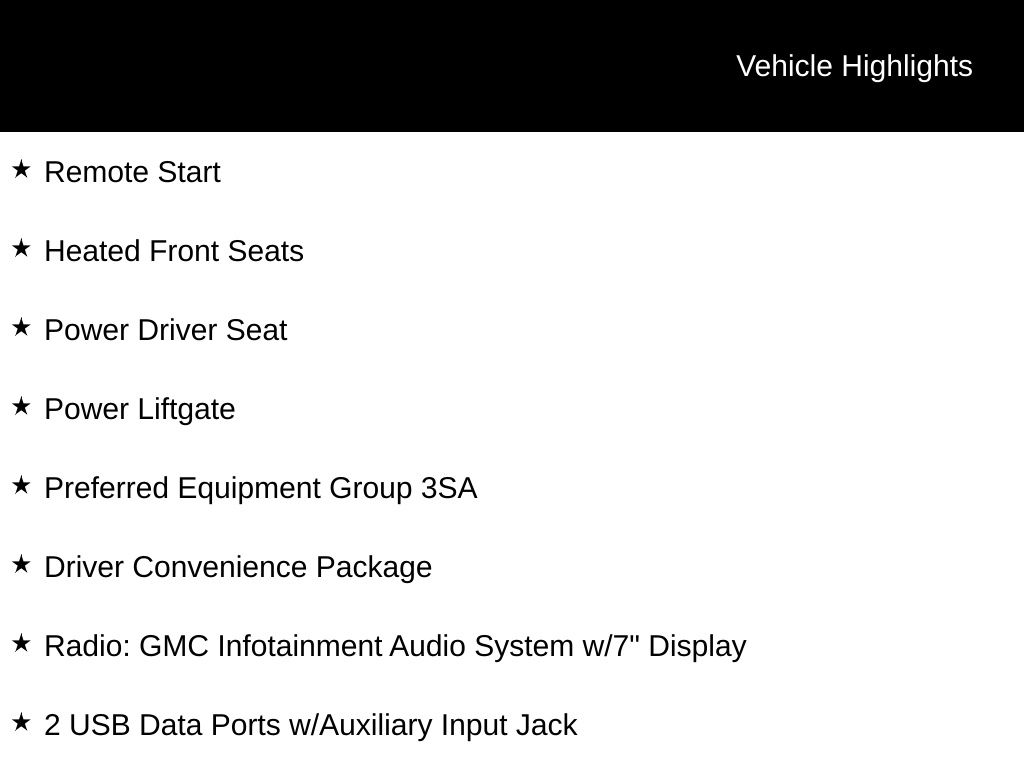The image size is (1024, 768).
Task: Select the Vehicle Highlights header title
Action: [854, 67]
